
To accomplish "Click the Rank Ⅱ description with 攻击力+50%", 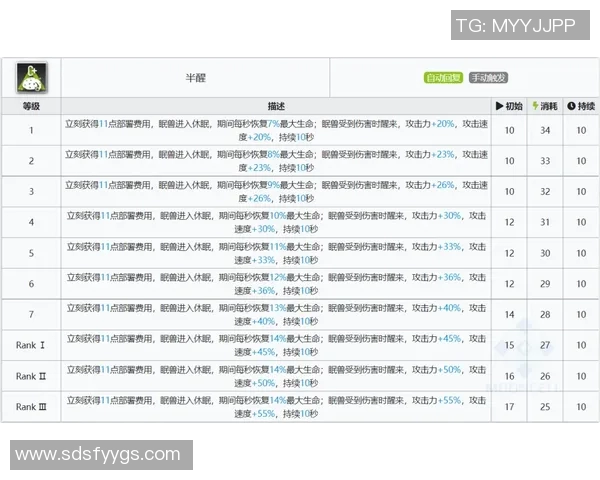I will click(276, 376).
